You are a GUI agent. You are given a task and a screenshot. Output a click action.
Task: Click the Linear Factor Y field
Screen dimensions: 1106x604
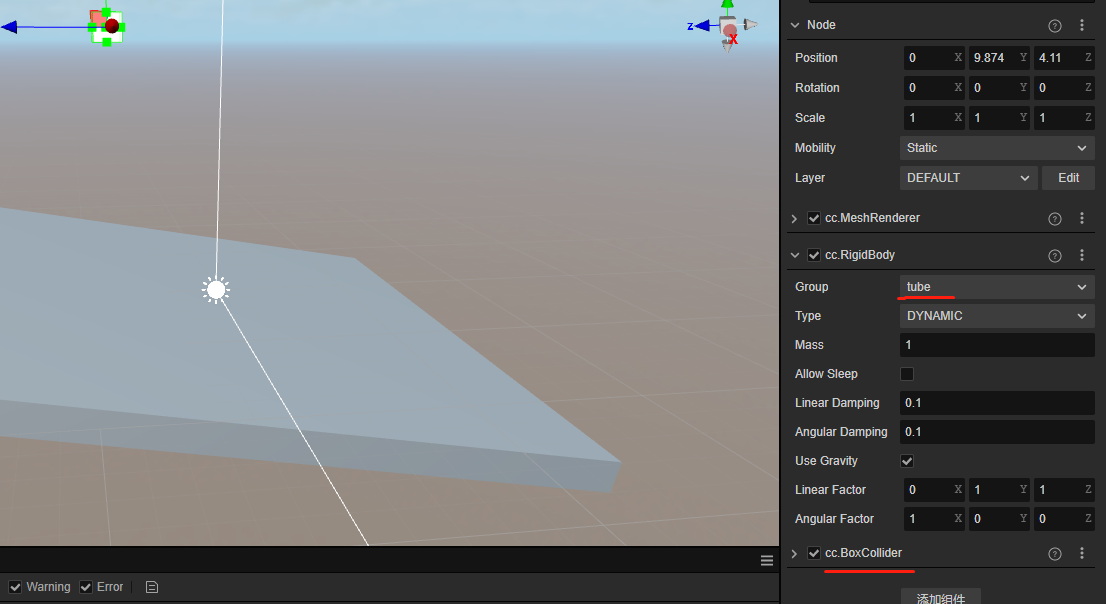[999, 490]
